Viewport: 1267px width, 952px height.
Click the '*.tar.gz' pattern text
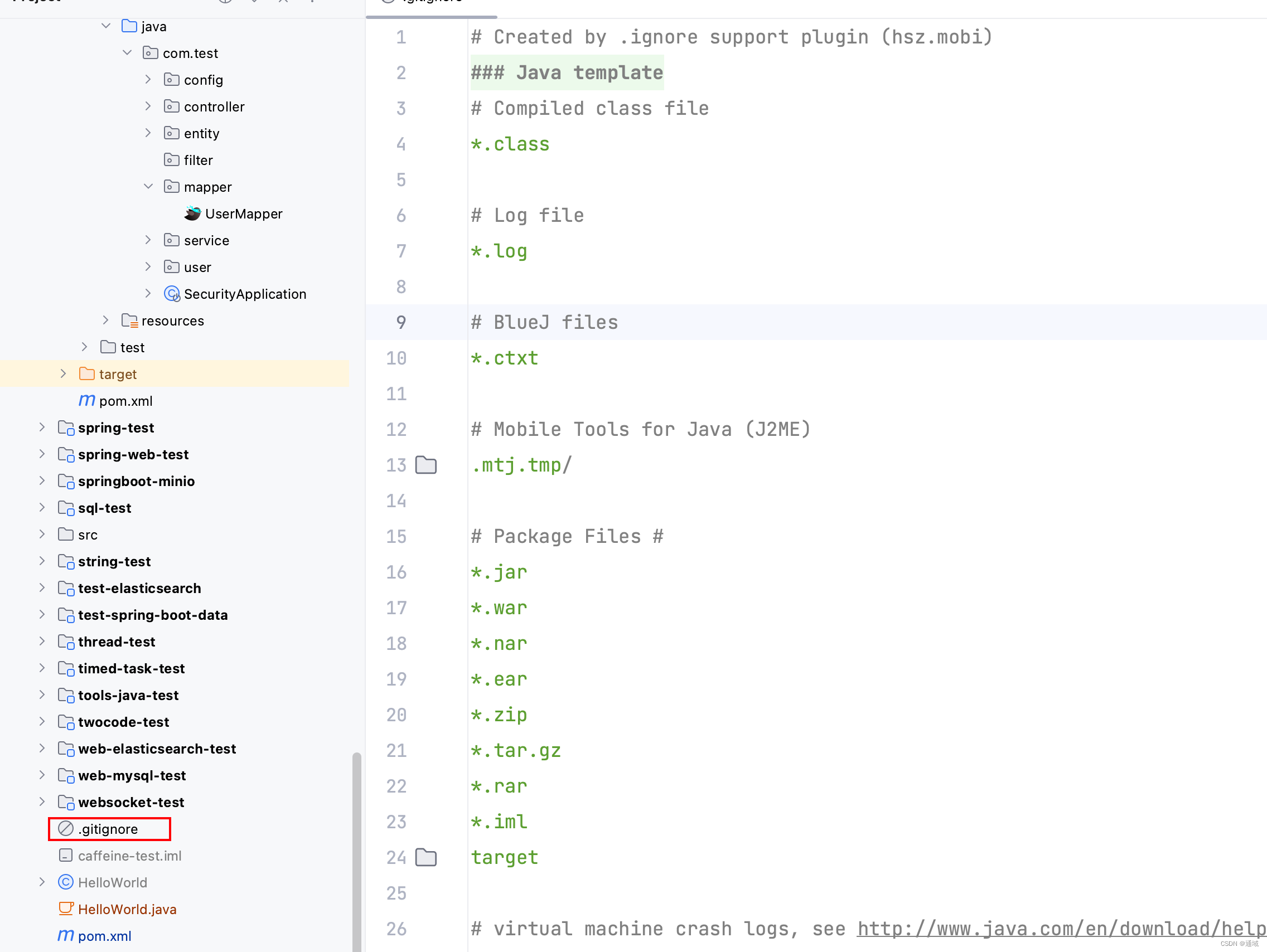[x=515, y=750]
